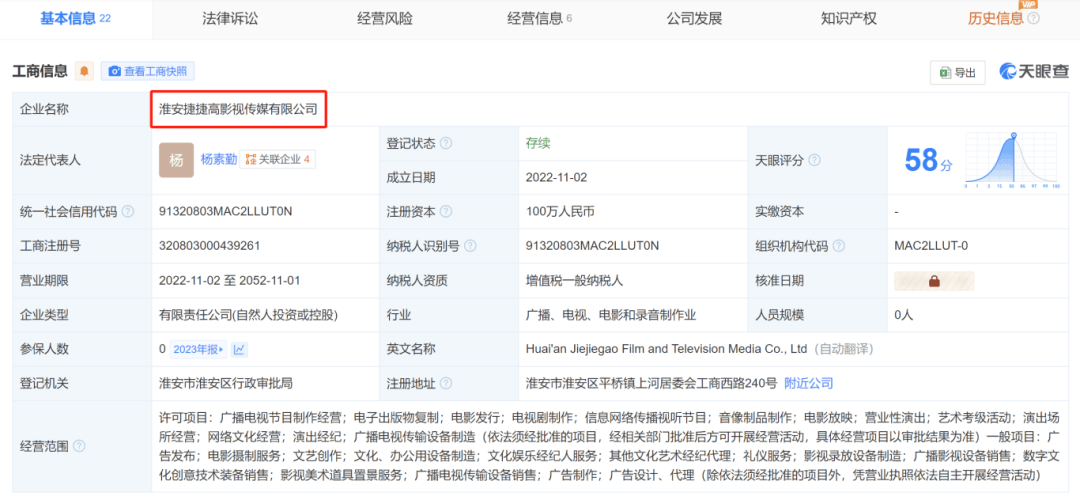The height and width of the screenshot is (500, 1080).
Task: Click credit code 91320803MAC2LLUT0N in 统一社会信用代码 row
Action: [226, 212]
